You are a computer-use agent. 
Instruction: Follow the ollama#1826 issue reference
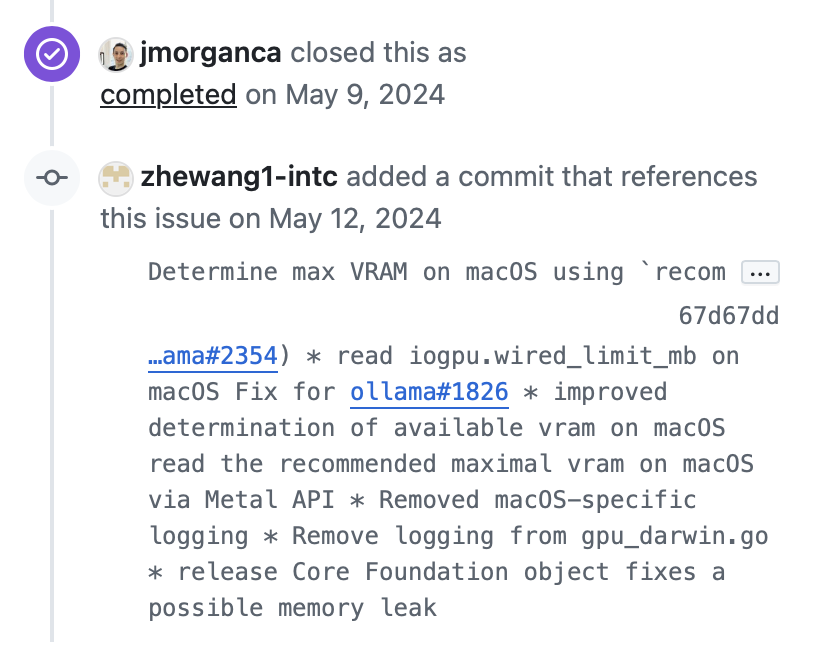pos(429,392)
